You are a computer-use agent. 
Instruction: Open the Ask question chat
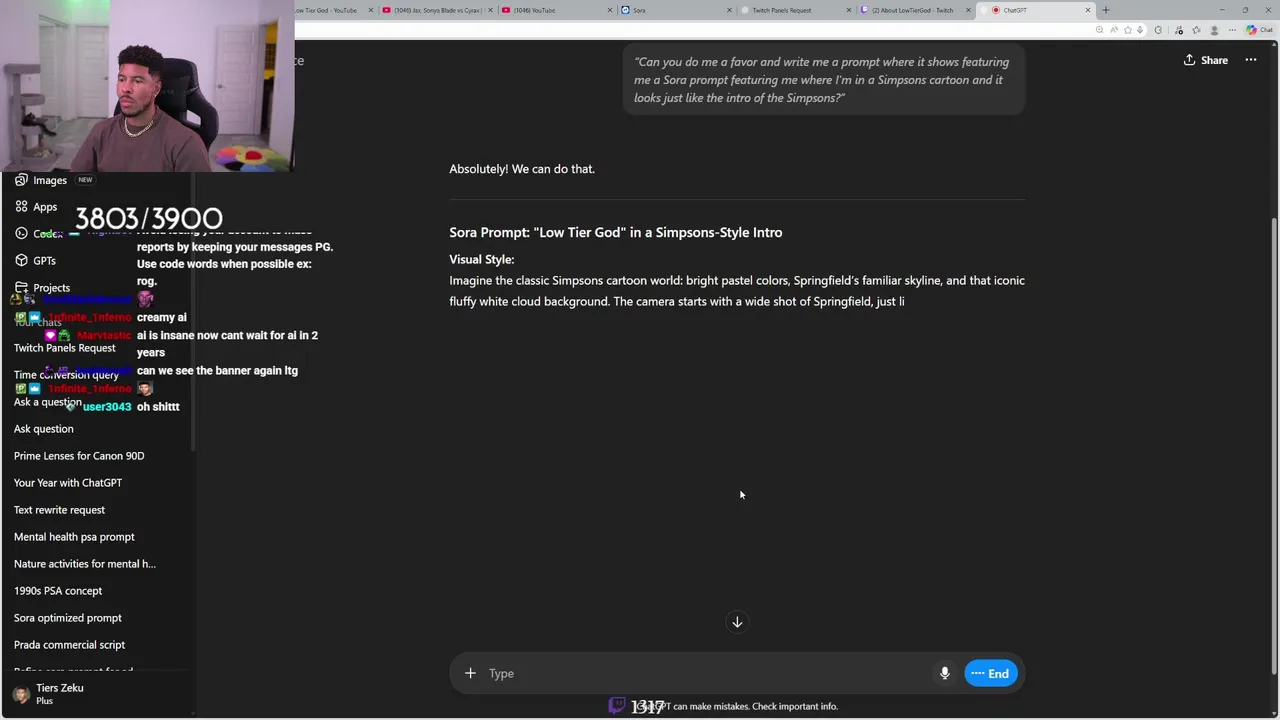point(44,429)
